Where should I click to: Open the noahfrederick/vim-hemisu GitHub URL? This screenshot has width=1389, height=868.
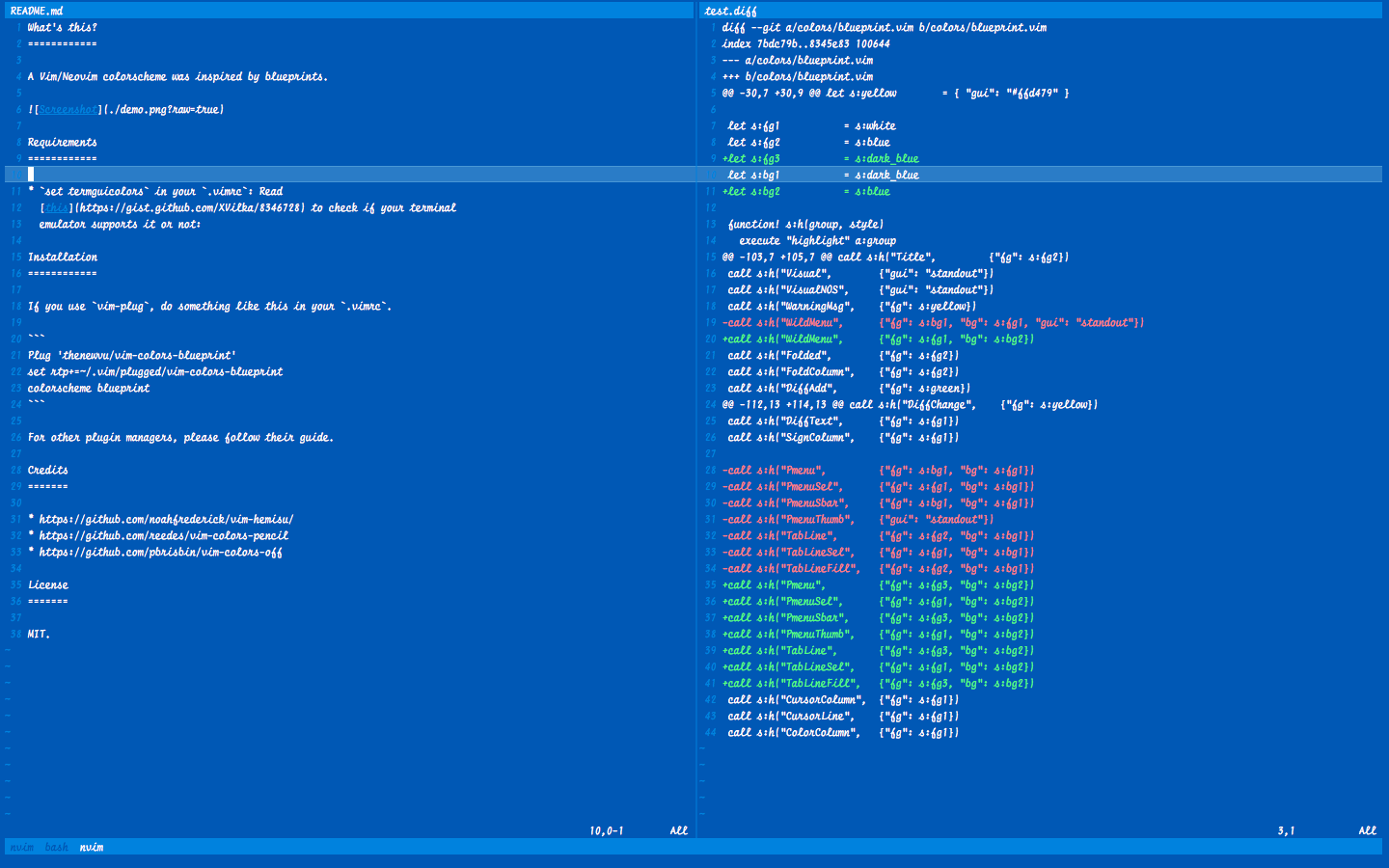[166, 519]
